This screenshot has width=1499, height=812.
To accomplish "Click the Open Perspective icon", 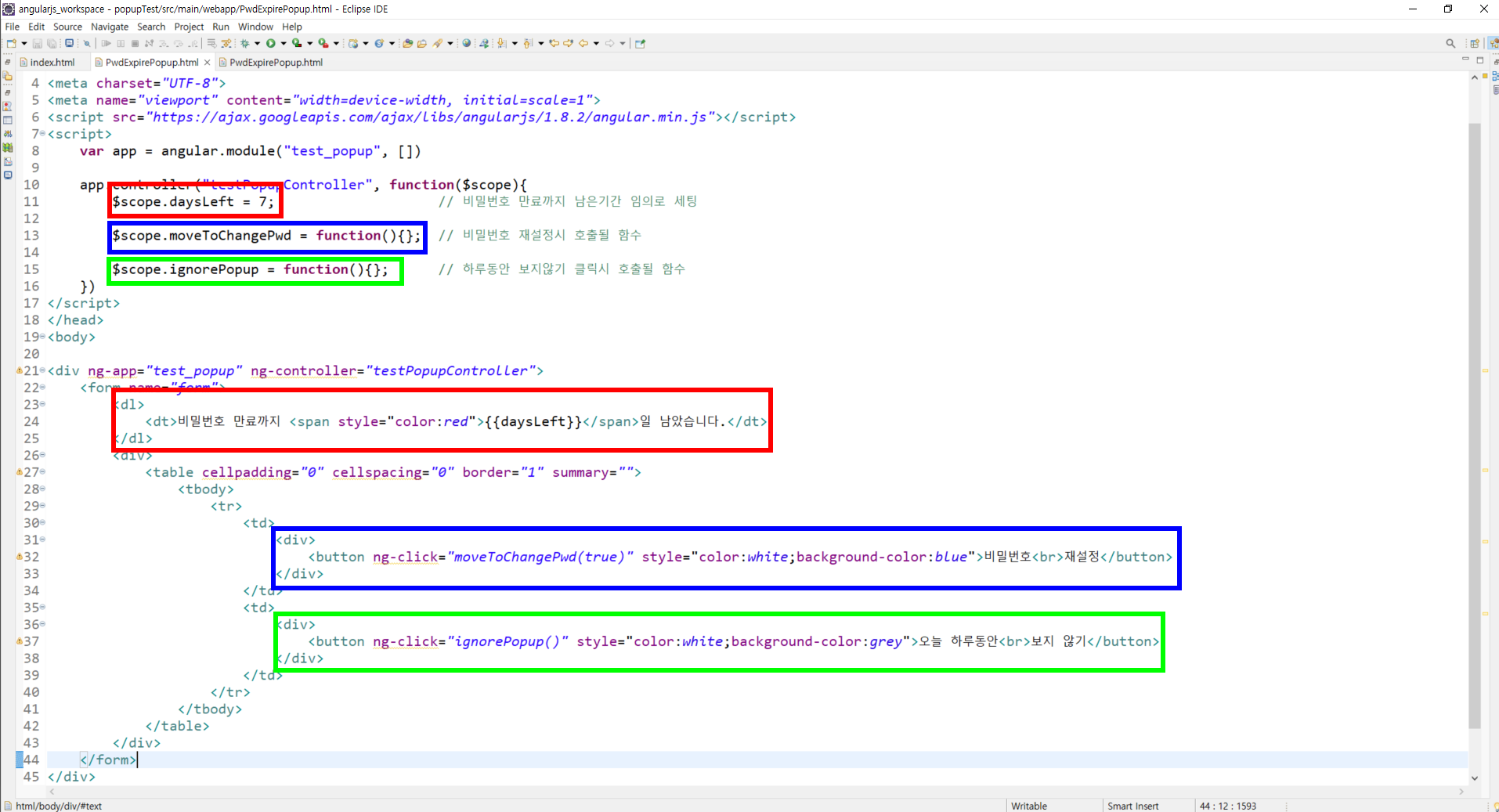I will [x=1475, y=43].
